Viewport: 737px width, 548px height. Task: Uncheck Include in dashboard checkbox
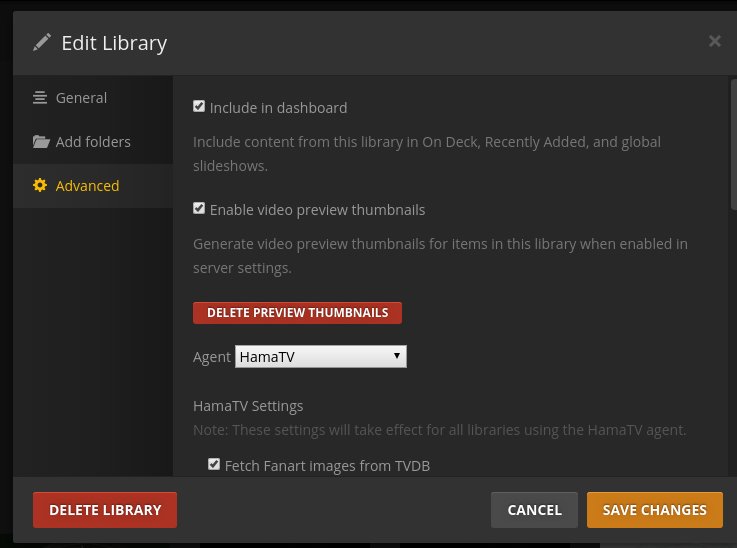199,106
